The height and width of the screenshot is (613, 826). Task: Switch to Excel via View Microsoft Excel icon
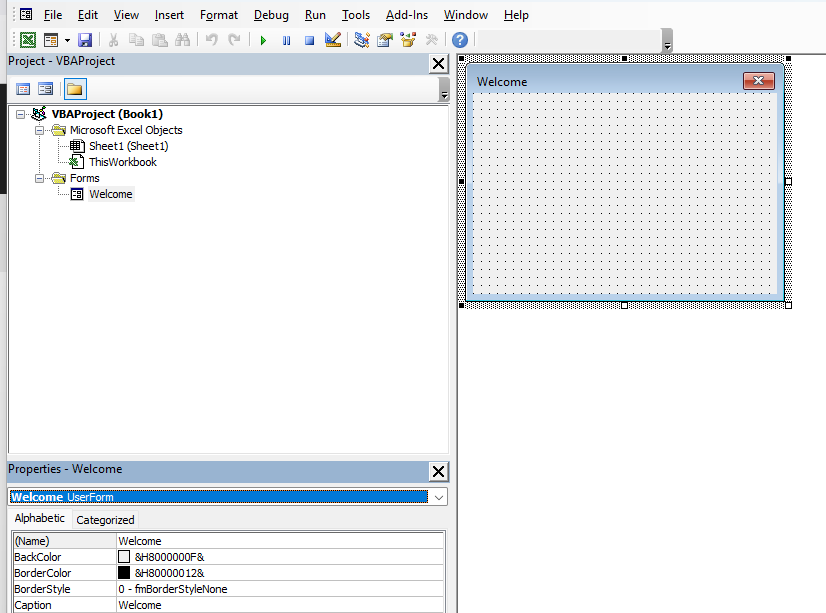(27, 39)
